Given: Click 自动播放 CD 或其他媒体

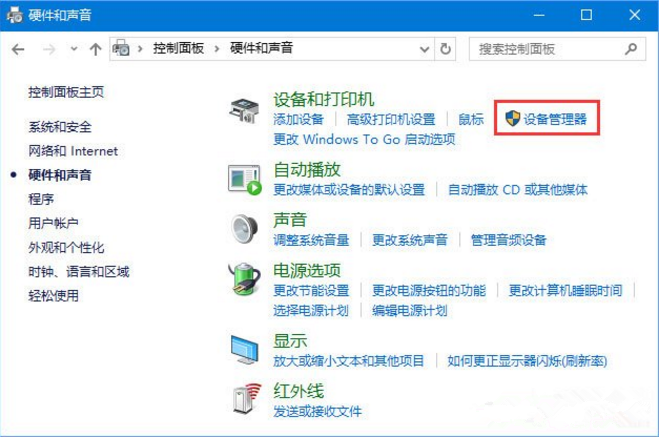Looking at the screenshot, I should pyautogui.click(x=518, y=190).
